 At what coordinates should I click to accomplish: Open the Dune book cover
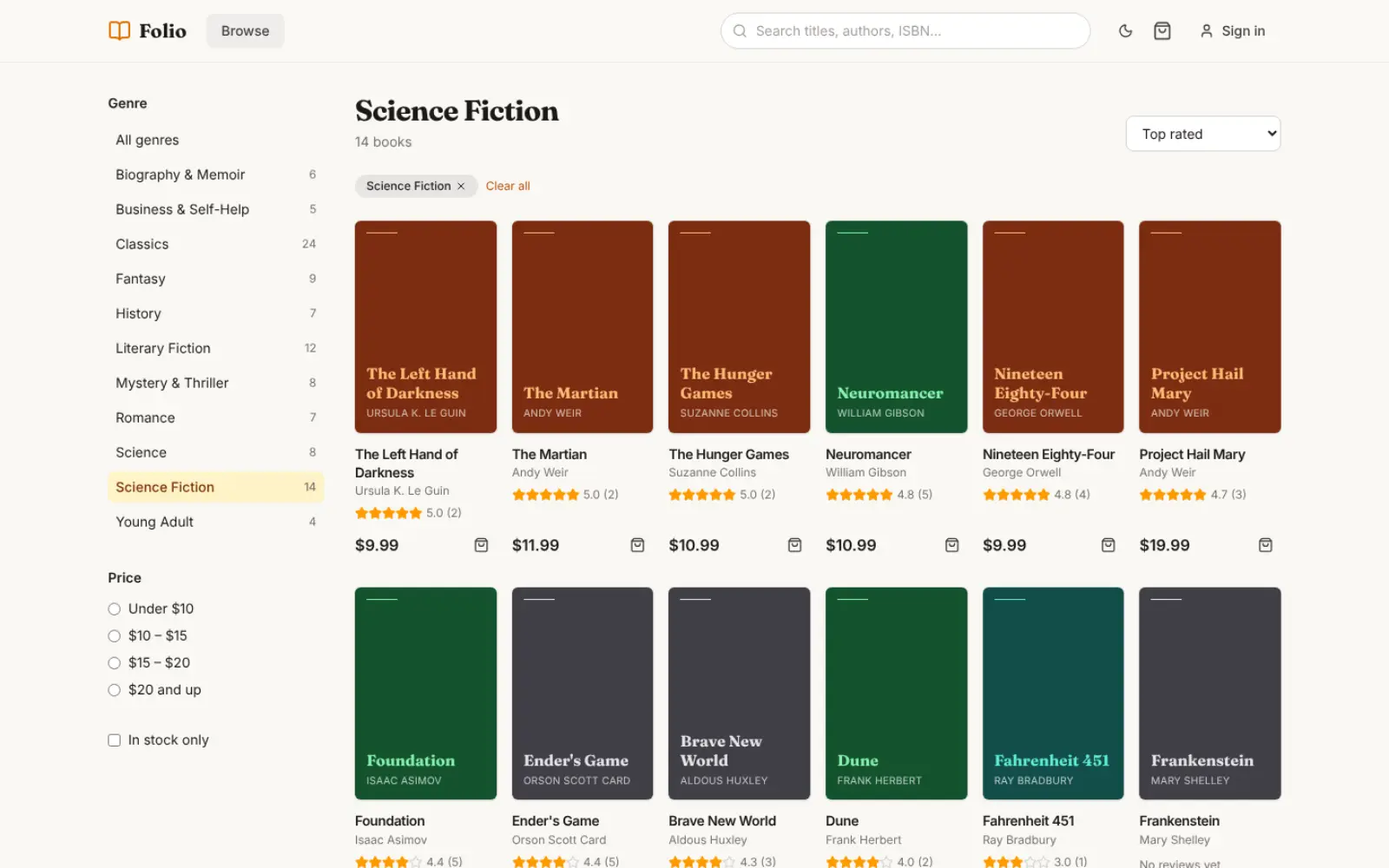[x=896, y=694]
